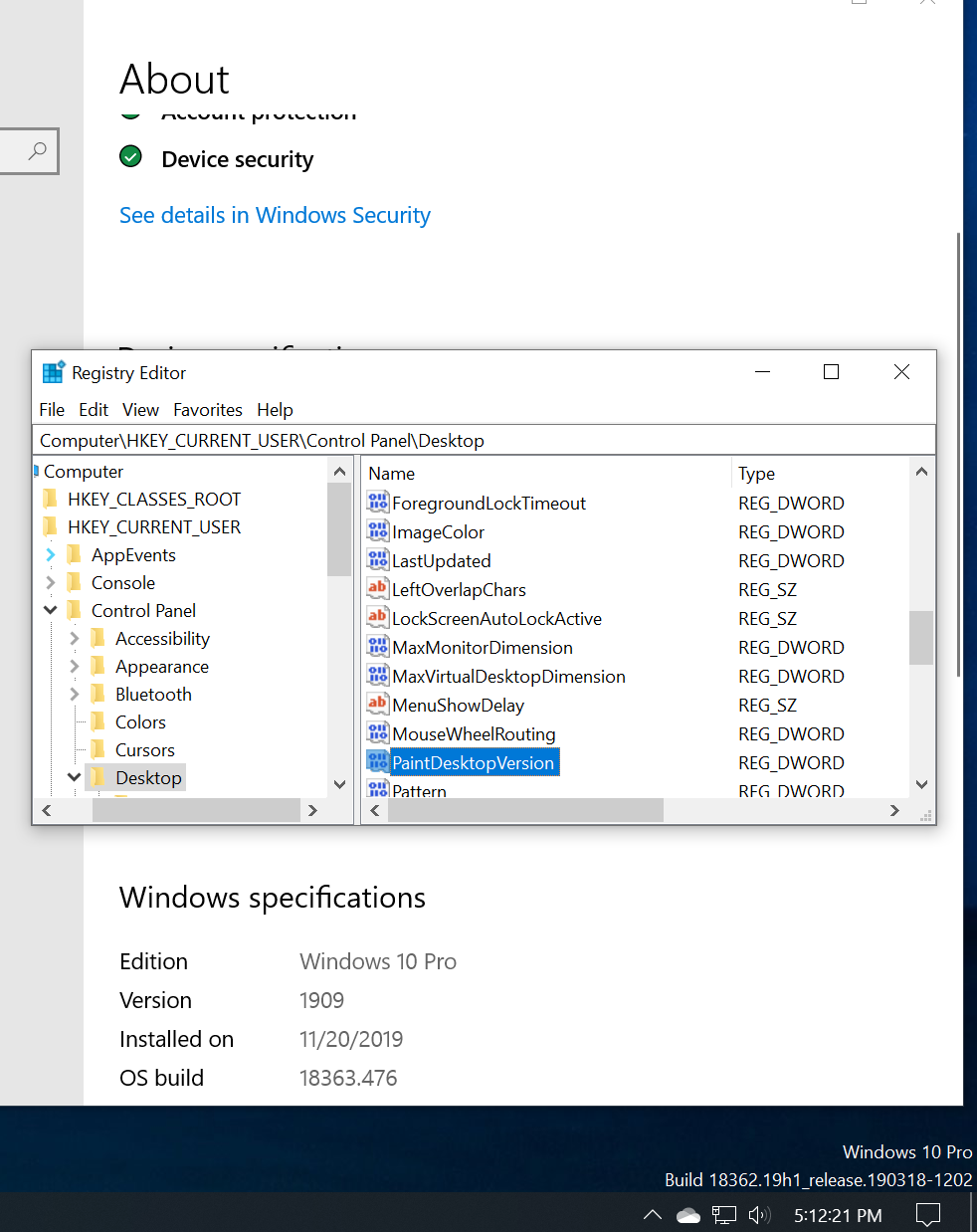Click the registry path address bar
The height and width of the screenshot is (1232, 977).
pyautogui.click(x=485, y=440)
